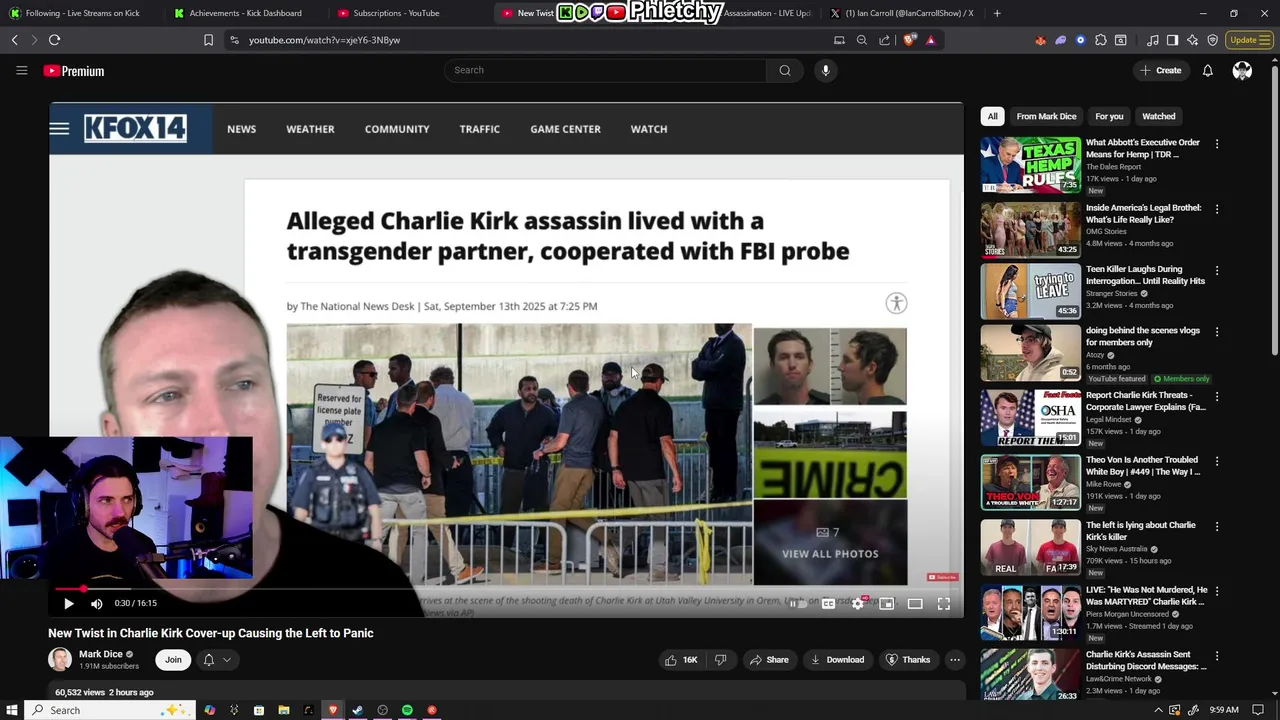Focus the YouTube search field
The height and width of the screenshot is (720, 1280).
coord(605,70)
